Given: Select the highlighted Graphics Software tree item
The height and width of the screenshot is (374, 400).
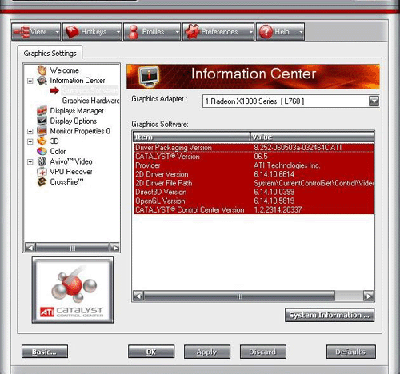Looking at the screenshot, I should tap(90, 90).
